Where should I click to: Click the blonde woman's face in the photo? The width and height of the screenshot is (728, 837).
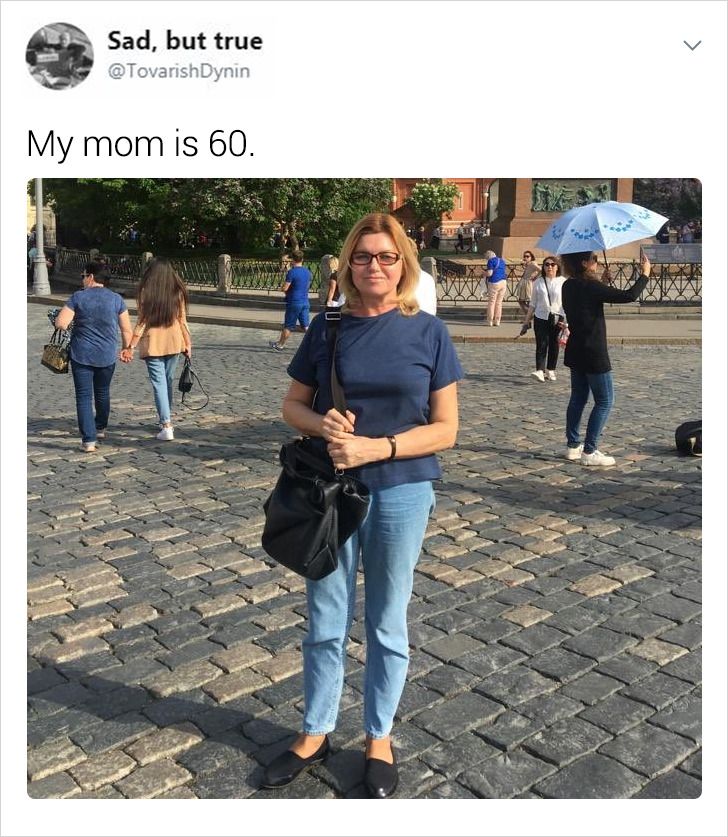pyautogui.click(x=375, y=268)
